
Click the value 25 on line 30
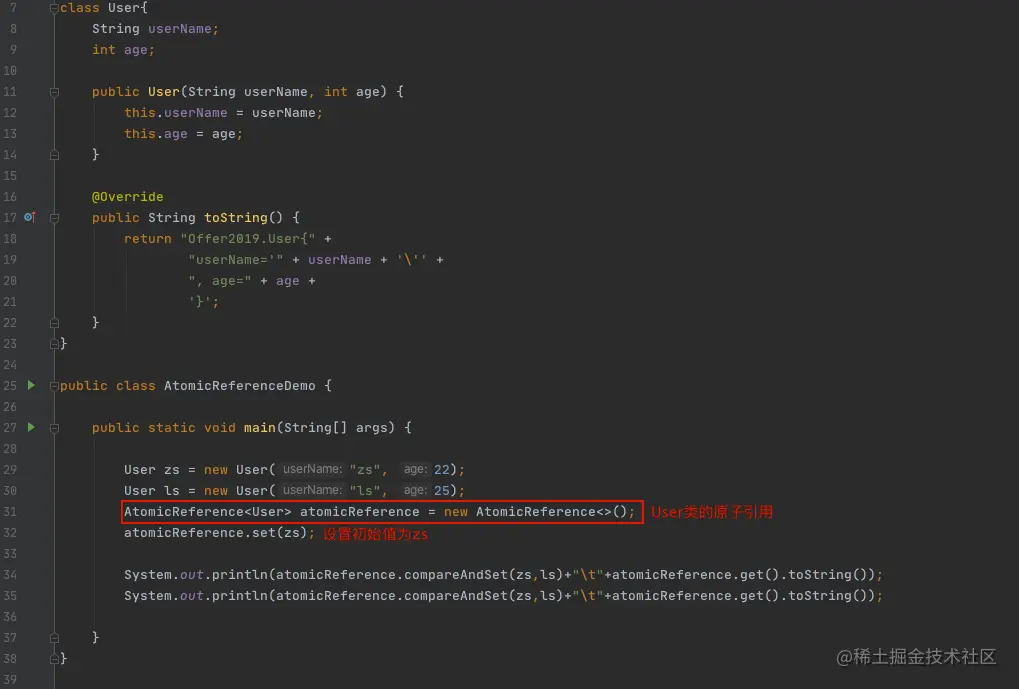pos(442,490)
